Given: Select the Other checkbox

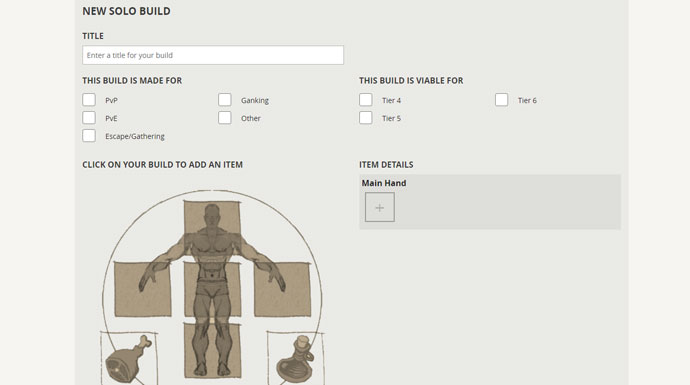Looking at the screenshot, I should coord(225,118).
